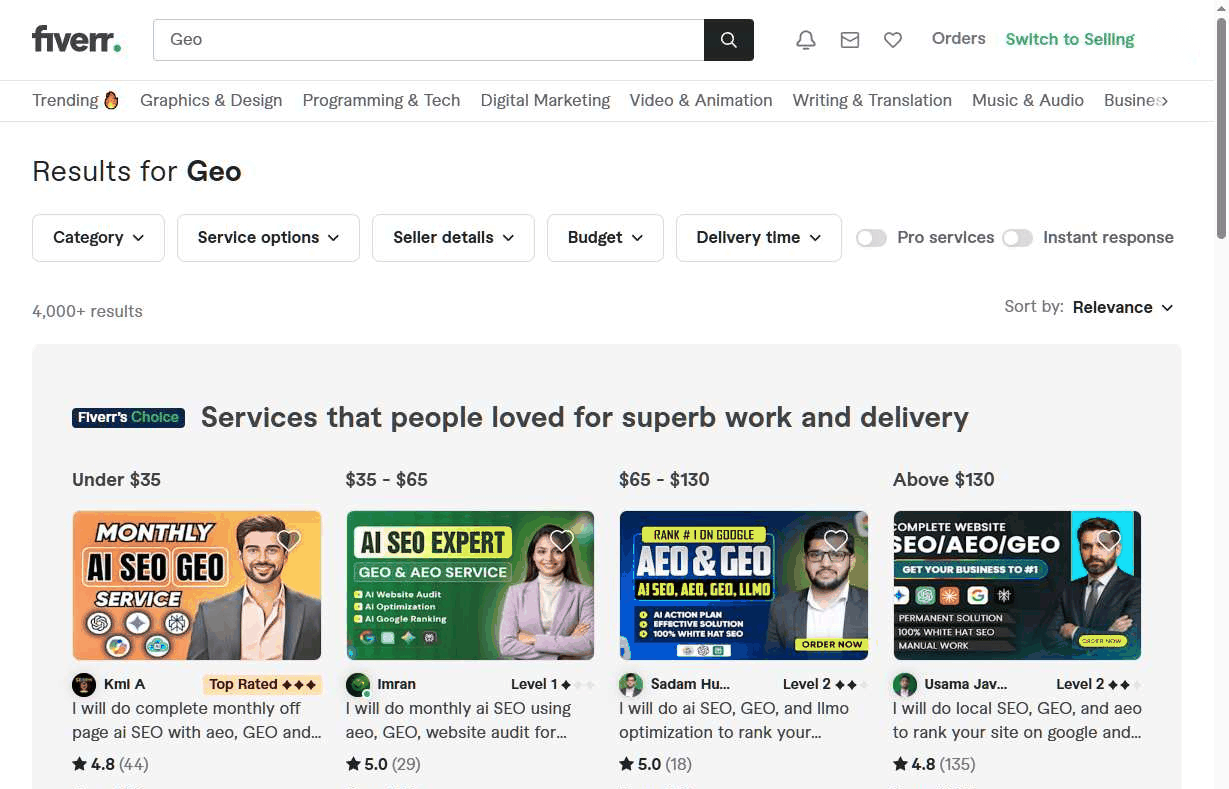This screenshot has width=1229, height=789.
Task: Open Complete Website SEO/AEO/GEO thumbnail
Action: 1017,585
